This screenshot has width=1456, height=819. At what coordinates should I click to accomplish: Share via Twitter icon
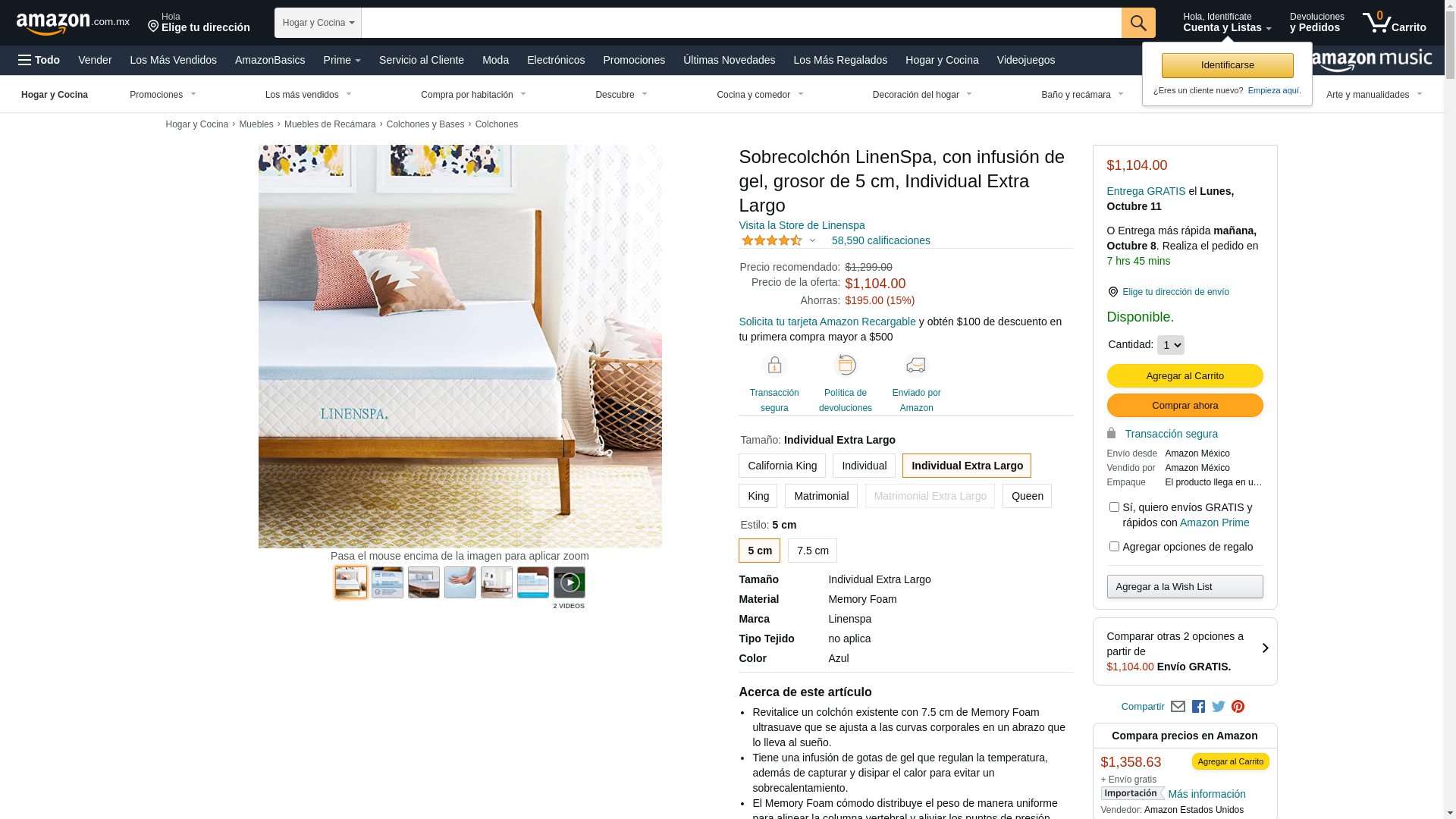pyautogui.click(x=1218, y=707)
